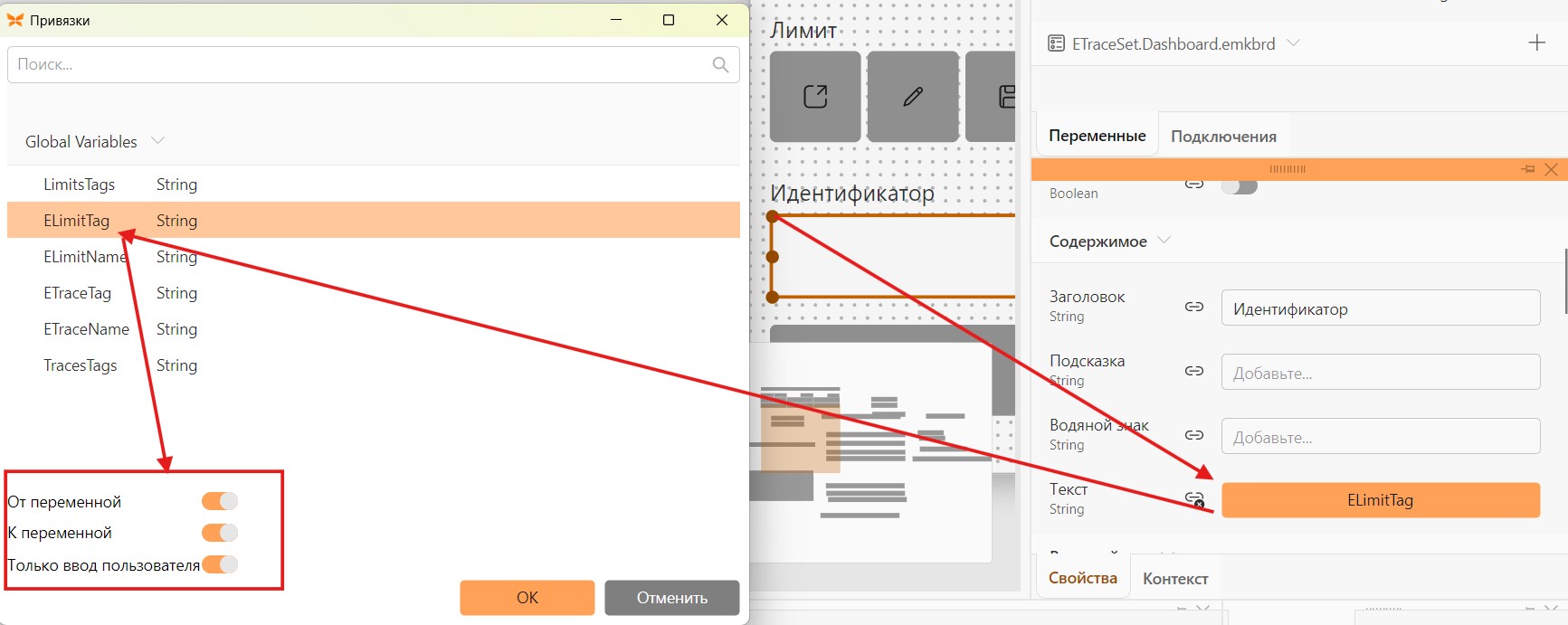Switch to the Контекст tab
Image resolution: width=1568 pixels, height=625 pixels.
pos(1175,579)
